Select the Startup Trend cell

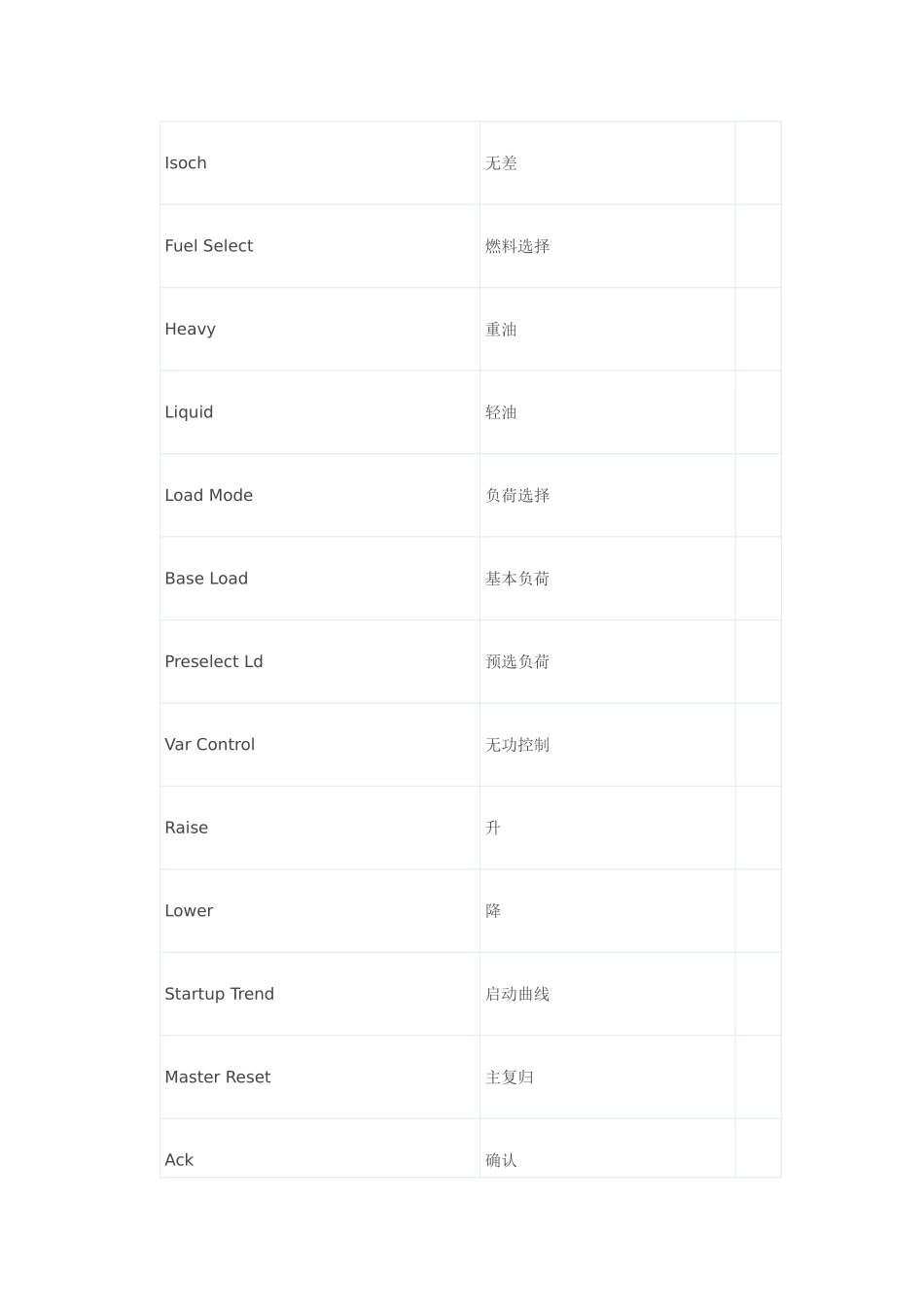319,994
